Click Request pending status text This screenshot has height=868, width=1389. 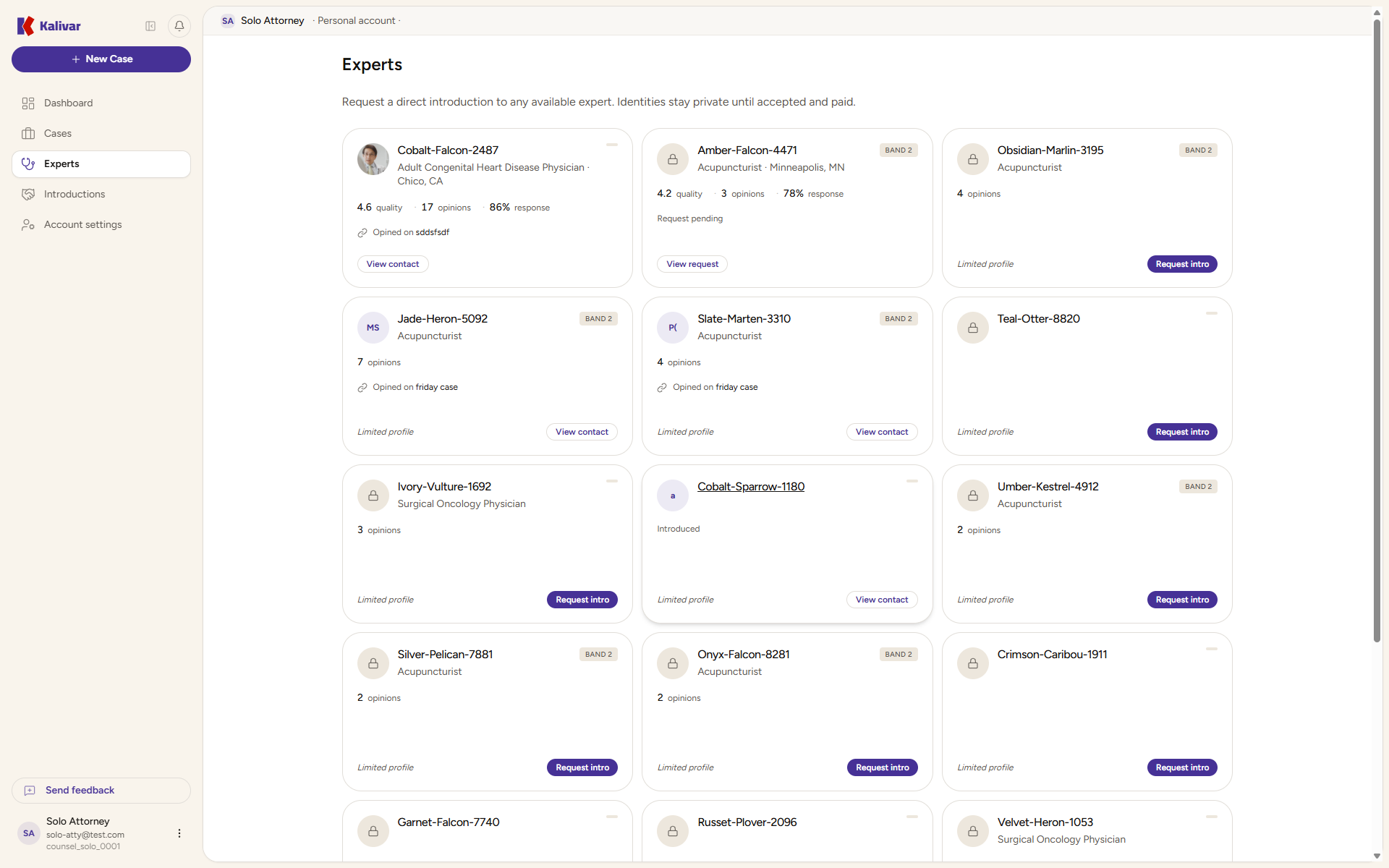pyautogui.click(x=690, y=218)
